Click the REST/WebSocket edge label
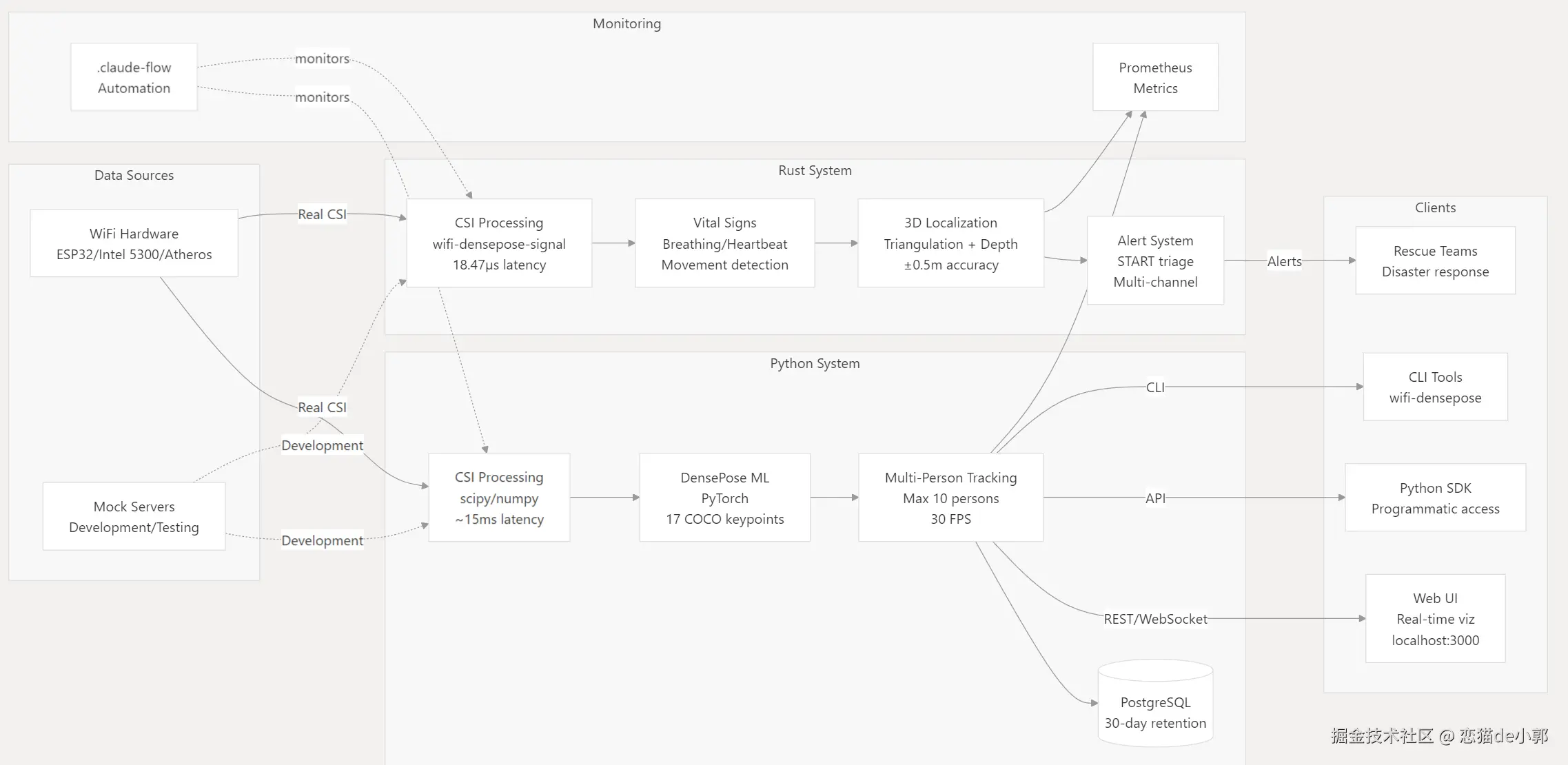 click(x=1155, y=619)
